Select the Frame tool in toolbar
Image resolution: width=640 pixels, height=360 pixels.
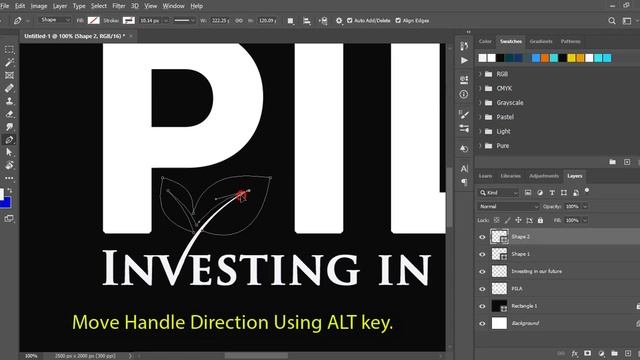(9, 75)
